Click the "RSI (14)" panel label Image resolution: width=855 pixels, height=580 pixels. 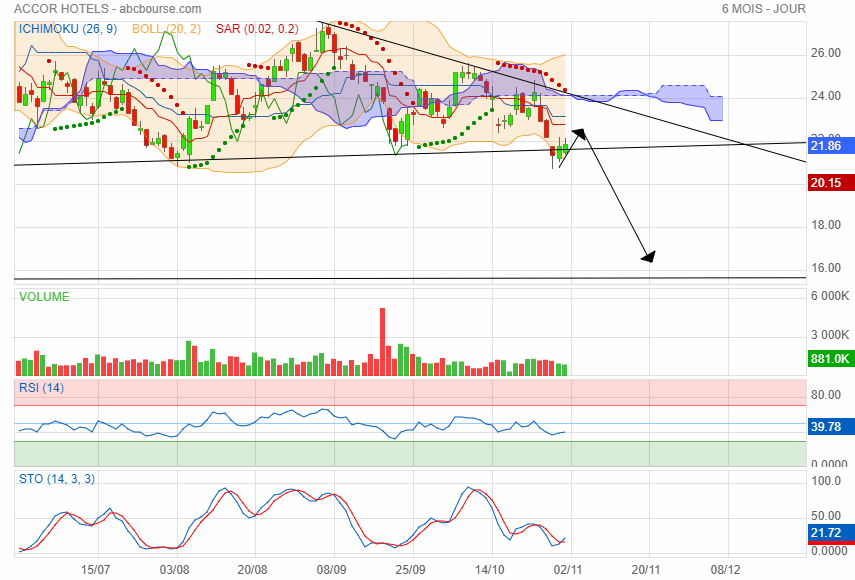point(41,388)
